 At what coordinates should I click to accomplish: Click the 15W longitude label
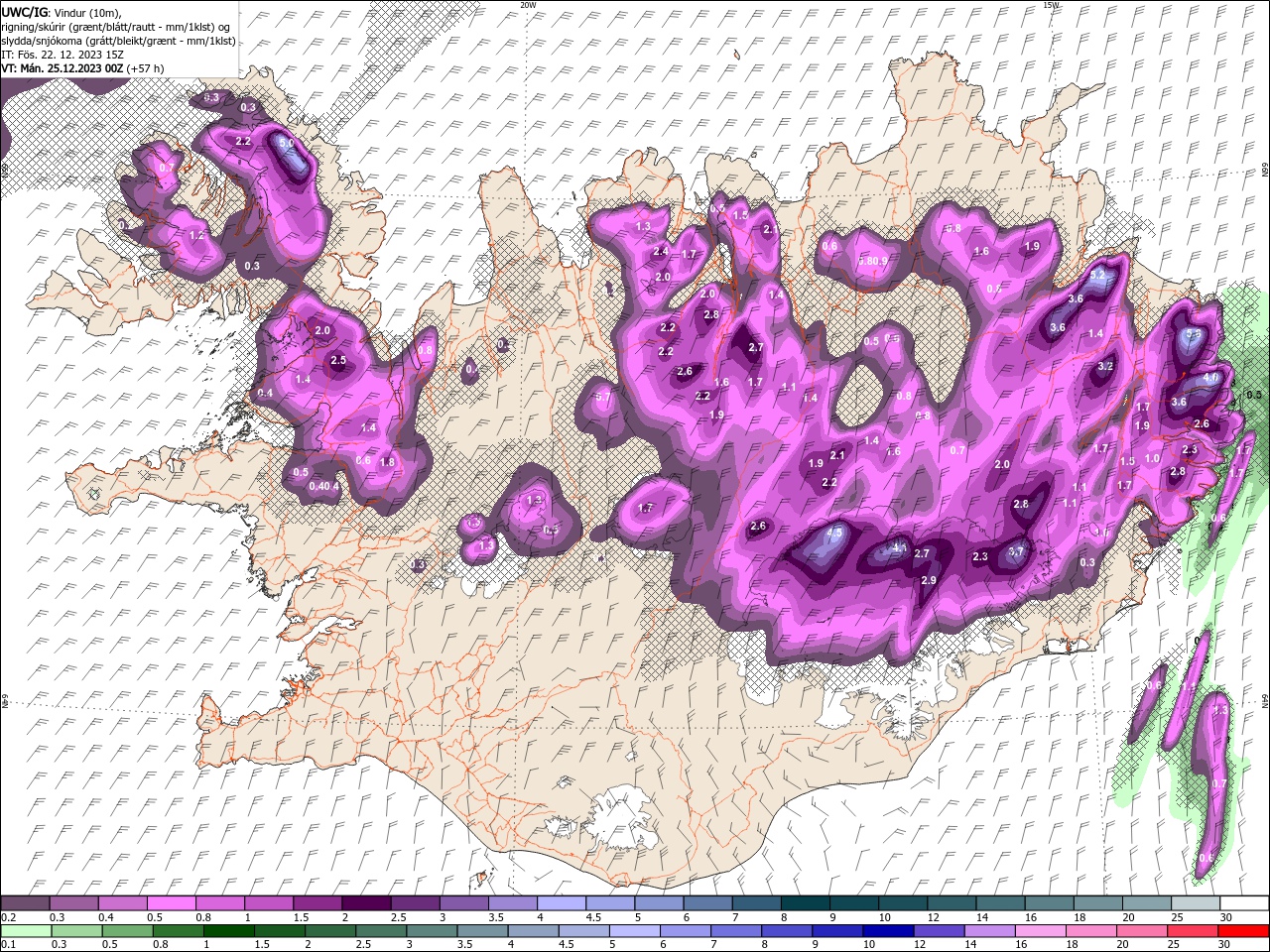coord(1052,5)
